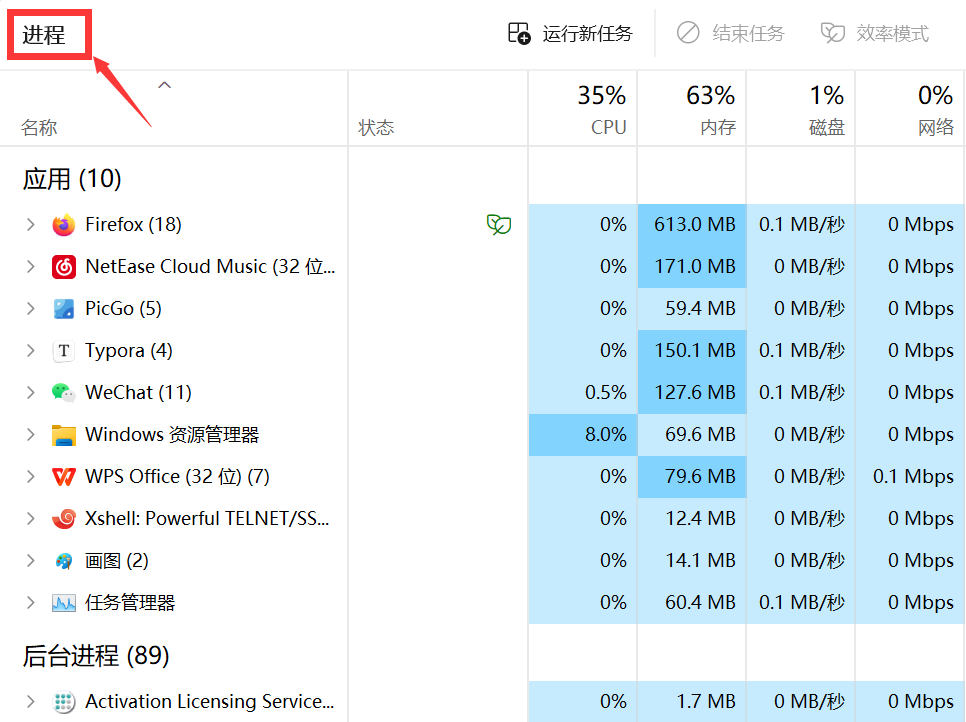Select the Windows 资源管理器 row name
Image resolution: width=966 pixels, height=722 pixels.
(x=172, y=434)
